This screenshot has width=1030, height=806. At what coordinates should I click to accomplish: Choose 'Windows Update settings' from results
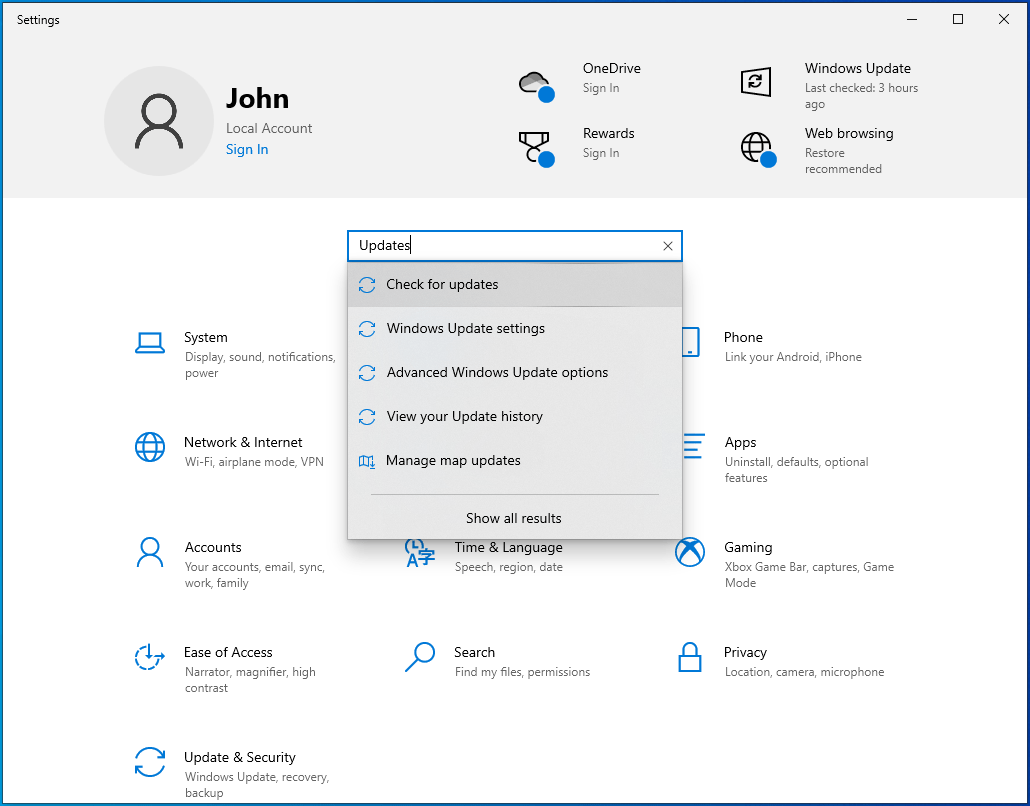[465, 329]
